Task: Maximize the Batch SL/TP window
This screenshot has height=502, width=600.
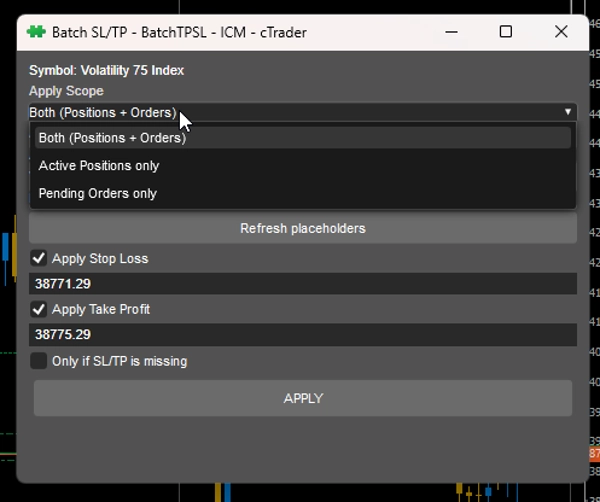Action: pyautogui.click(x=506, y=32)
